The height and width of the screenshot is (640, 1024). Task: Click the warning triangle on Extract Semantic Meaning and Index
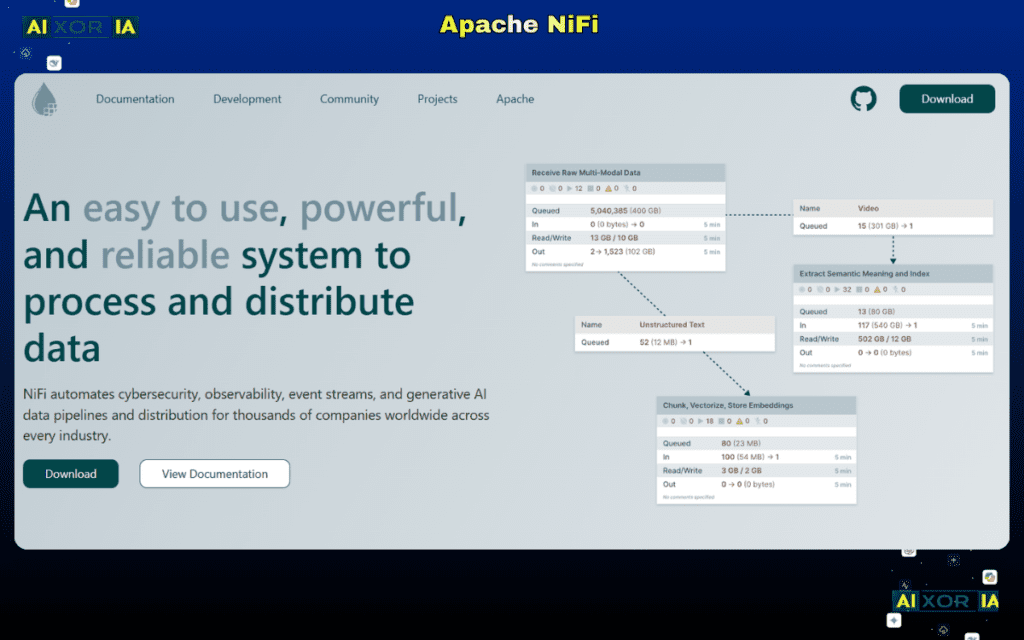tap(877, 290)
